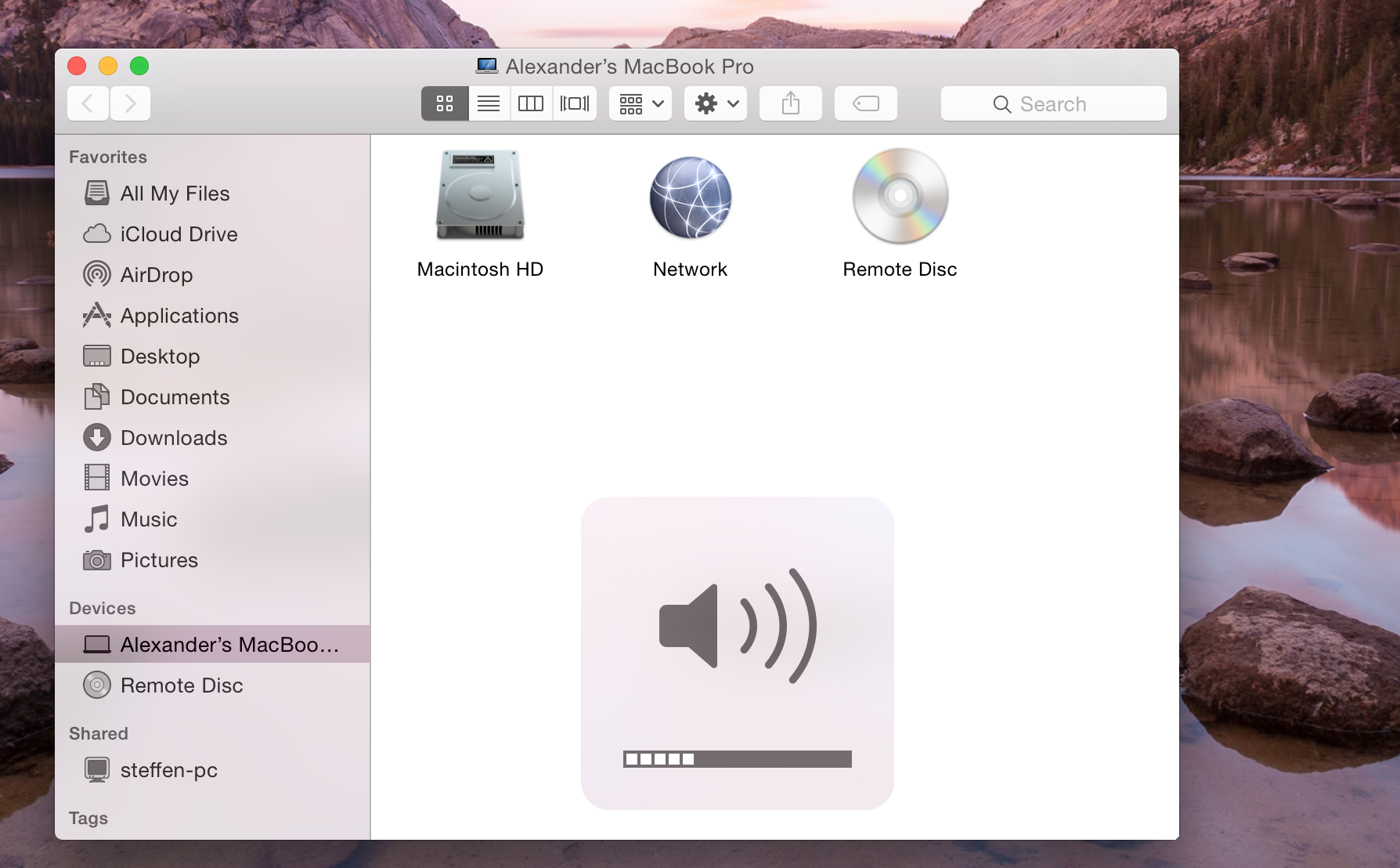Viewport: 1400px width, 868px height.
Task: Switch to icon view mode
Action: (x=445, y=103)
